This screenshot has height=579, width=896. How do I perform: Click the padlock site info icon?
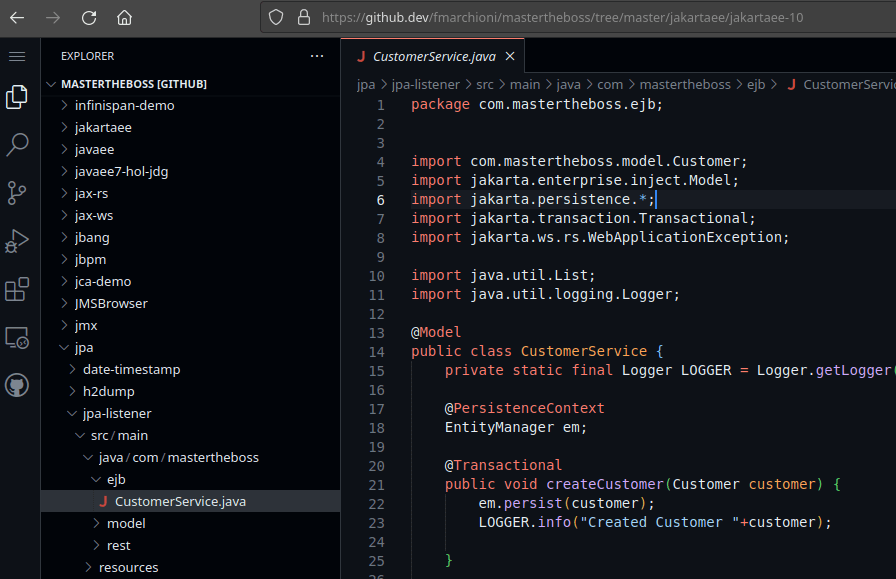304,18
